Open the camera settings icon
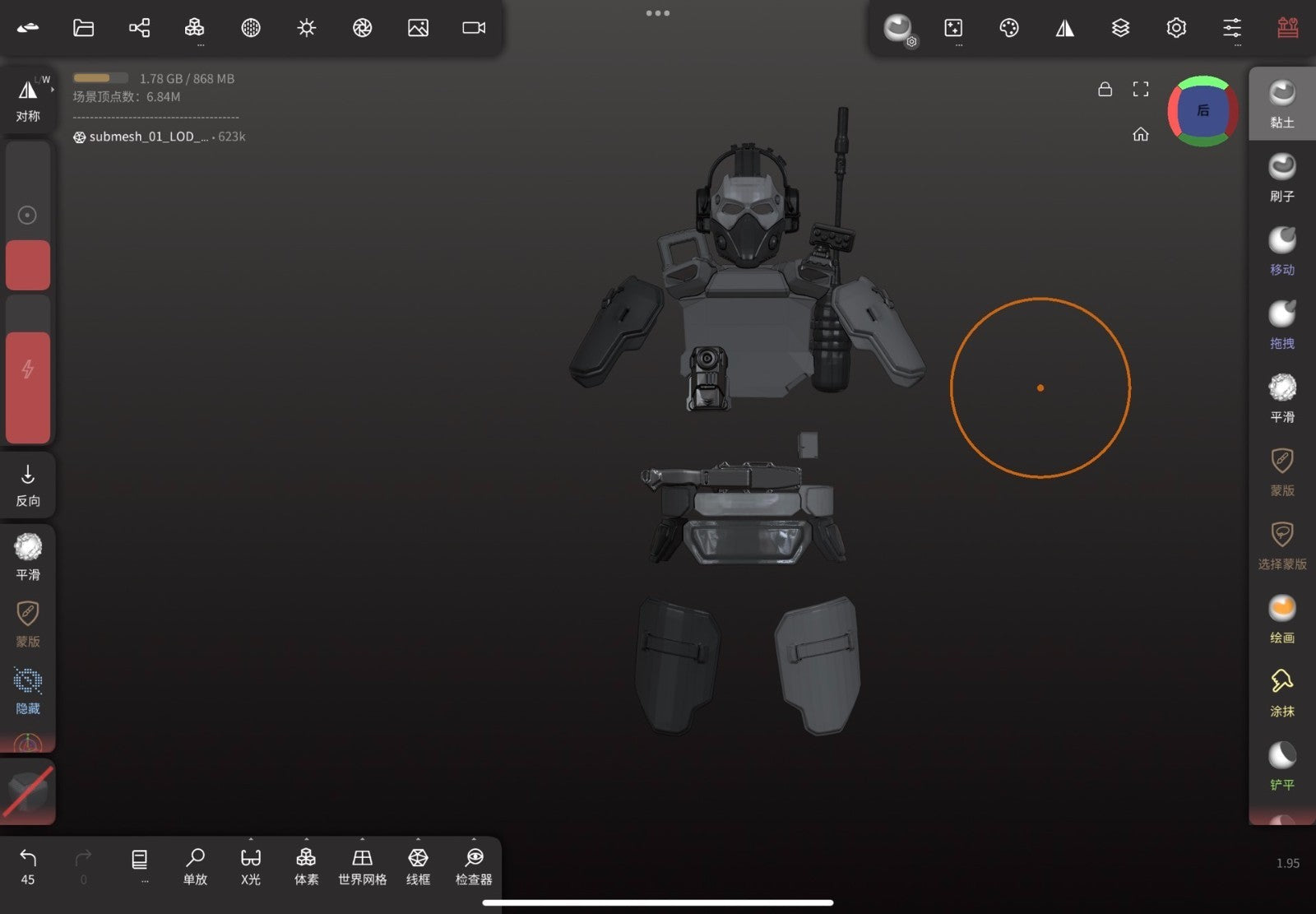This screenshot has width=1316, height=914. tap(474, 28)
